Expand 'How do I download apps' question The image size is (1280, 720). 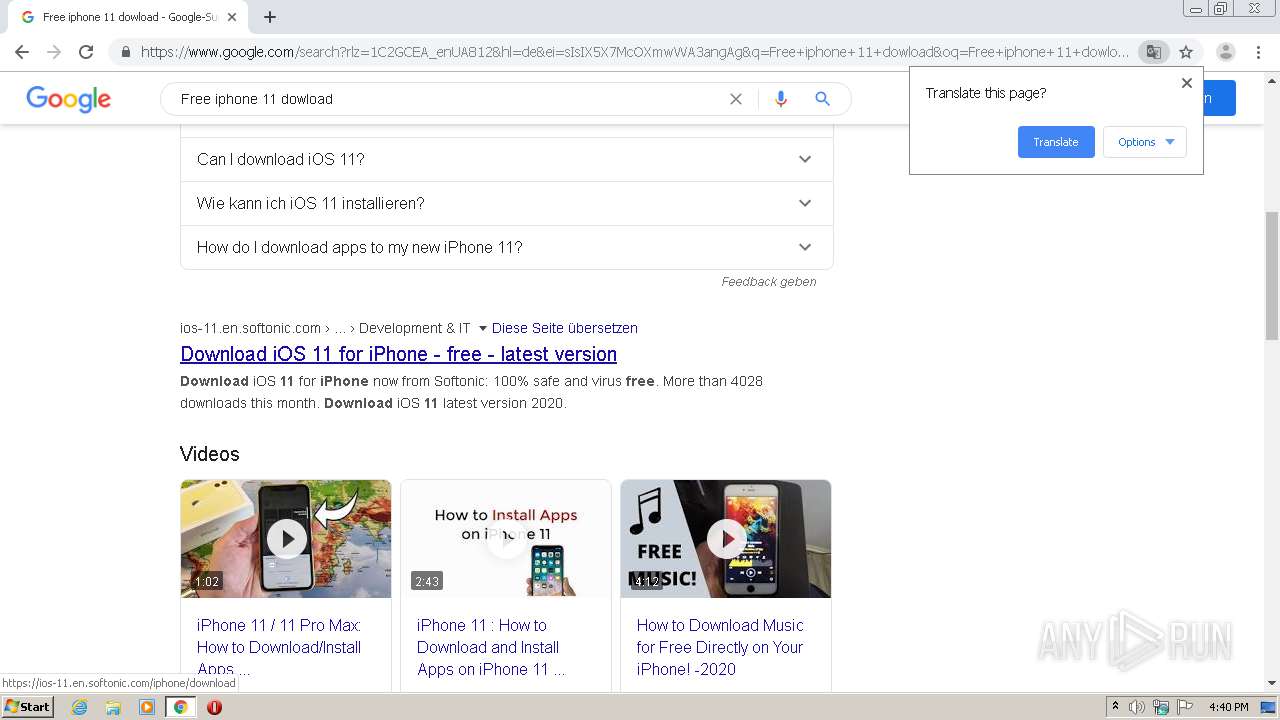pyautogui.click(x=506, y=247)
